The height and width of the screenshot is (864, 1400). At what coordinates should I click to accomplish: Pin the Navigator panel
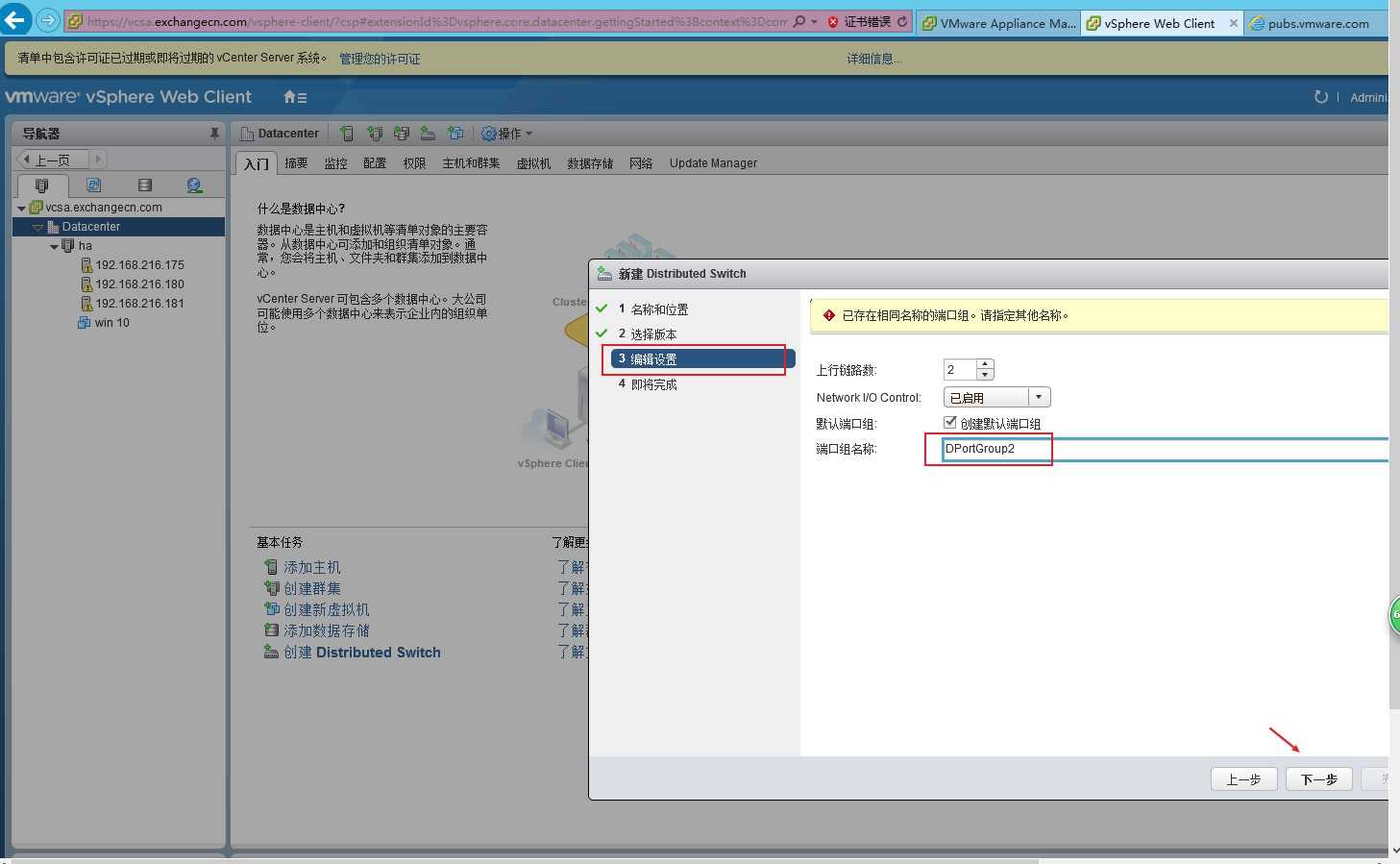click(214, 134)
